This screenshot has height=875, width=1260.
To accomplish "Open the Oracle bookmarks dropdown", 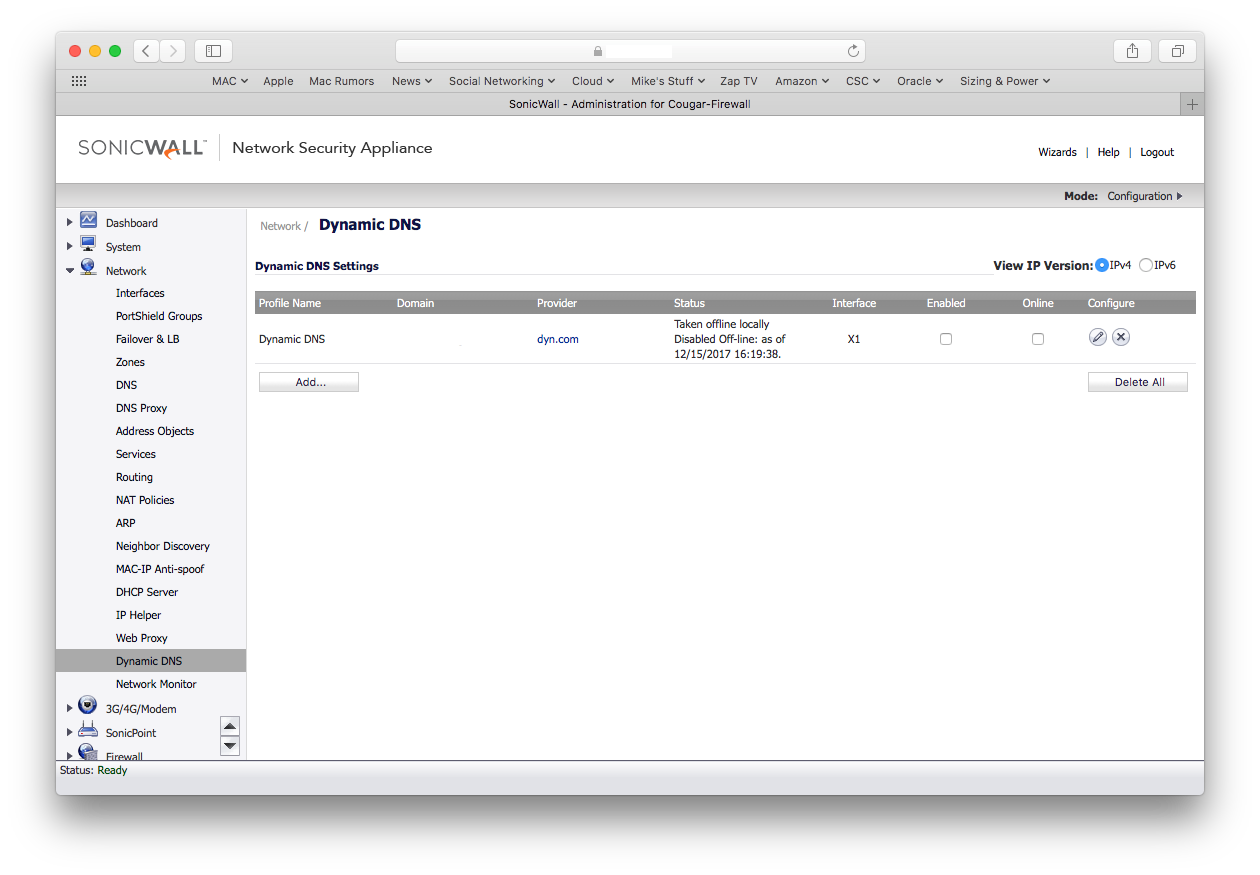I will click(920, 81).
